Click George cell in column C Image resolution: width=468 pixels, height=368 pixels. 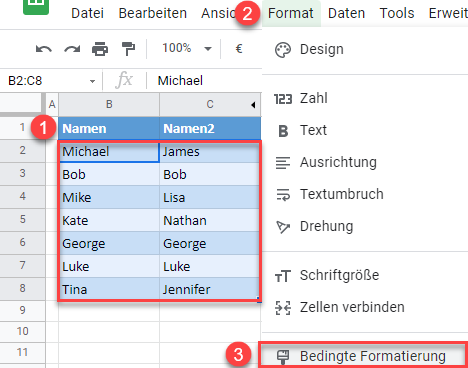click(x=209, y=243)
